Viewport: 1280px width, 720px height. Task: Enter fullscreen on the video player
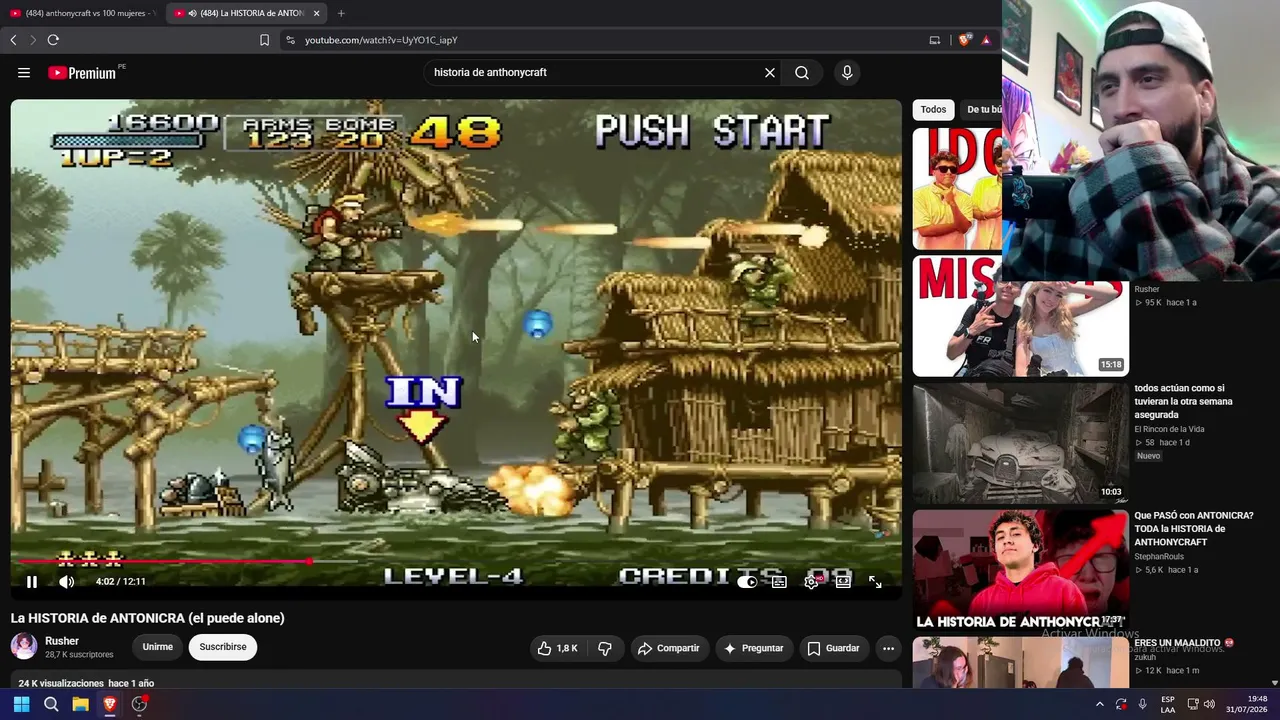[875, 581]
